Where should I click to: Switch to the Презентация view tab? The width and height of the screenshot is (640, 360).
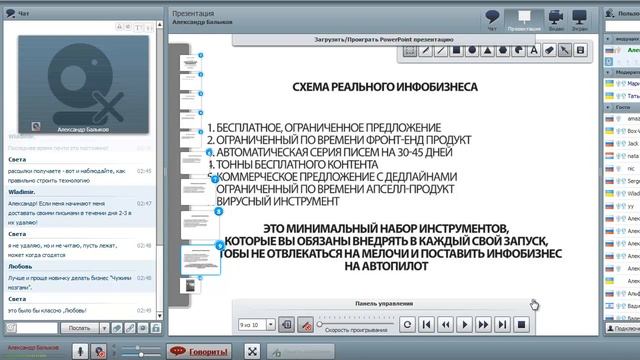tap(524, 20)
